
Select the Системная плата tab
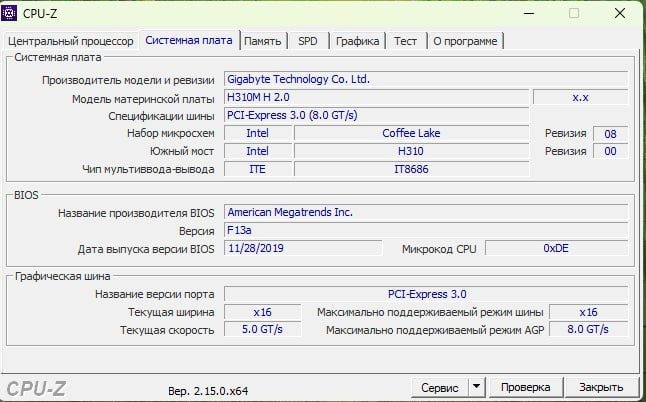click(x=189, y=40)
